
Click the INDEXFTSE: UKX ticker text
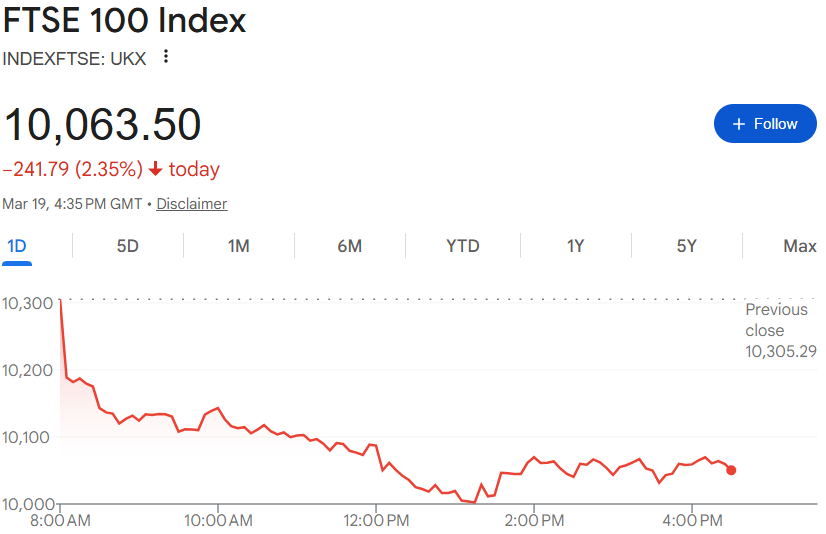75,58
